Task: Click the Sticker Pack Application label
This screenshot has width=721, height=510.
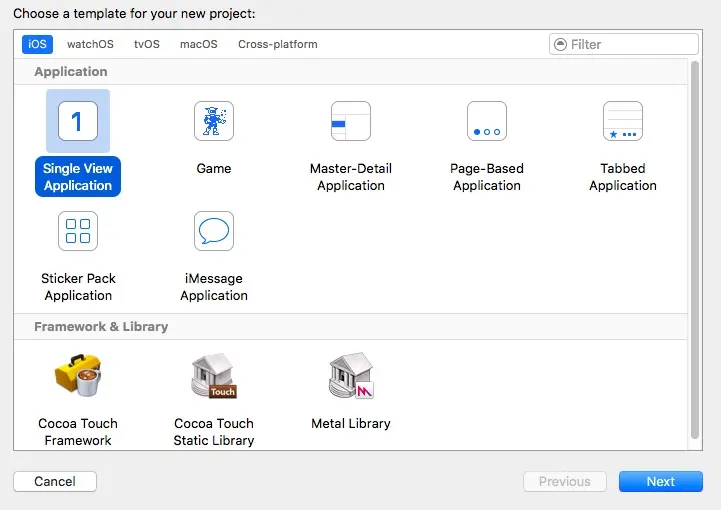Action: click(78, 287)
